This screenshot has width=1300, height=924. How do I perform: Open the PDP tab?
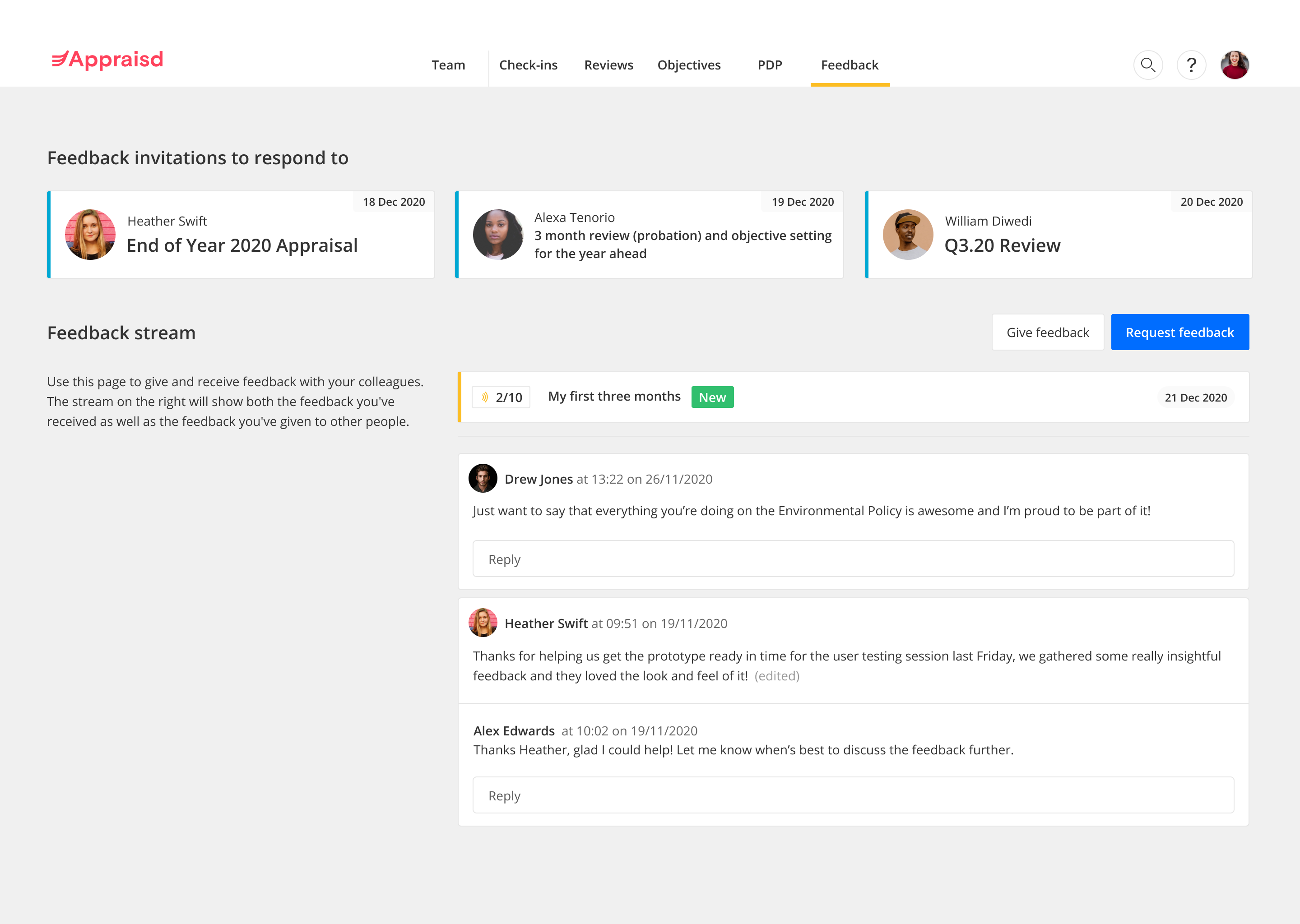point(770,65)
